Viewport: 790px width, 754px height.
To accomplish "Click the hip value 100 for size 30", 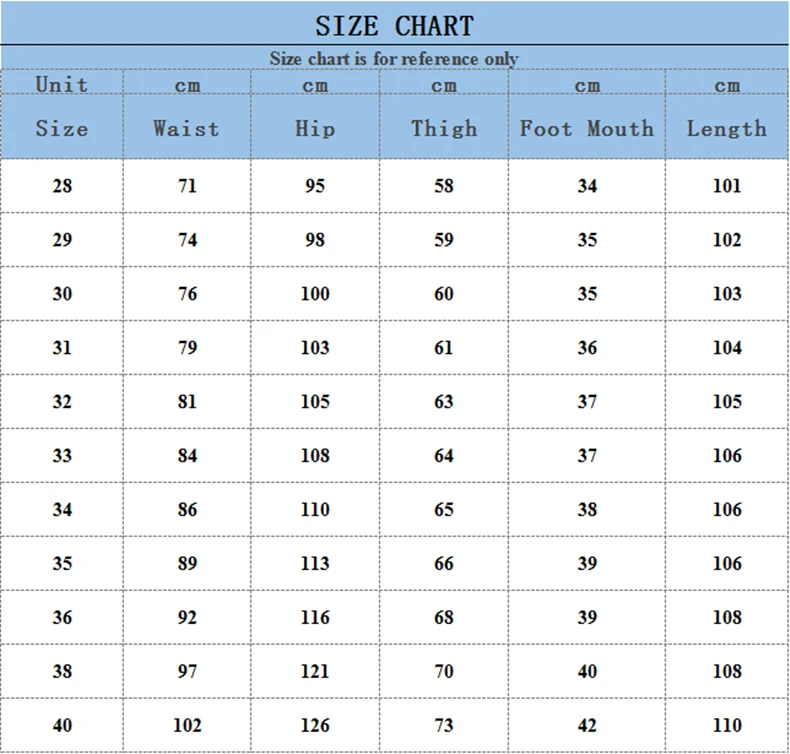I will 315,293.
